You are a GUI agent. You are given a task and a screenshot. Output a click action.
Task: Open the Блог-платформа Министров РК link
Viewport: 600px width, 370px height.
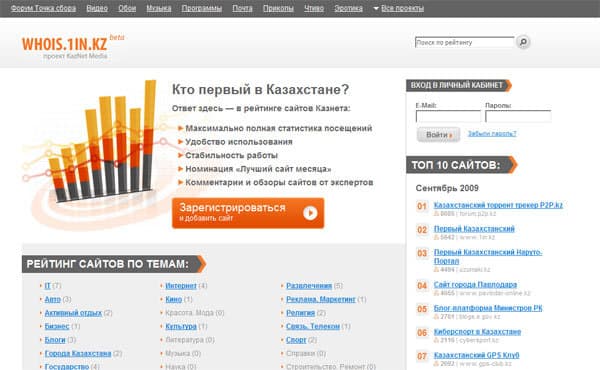click(488, 308)
